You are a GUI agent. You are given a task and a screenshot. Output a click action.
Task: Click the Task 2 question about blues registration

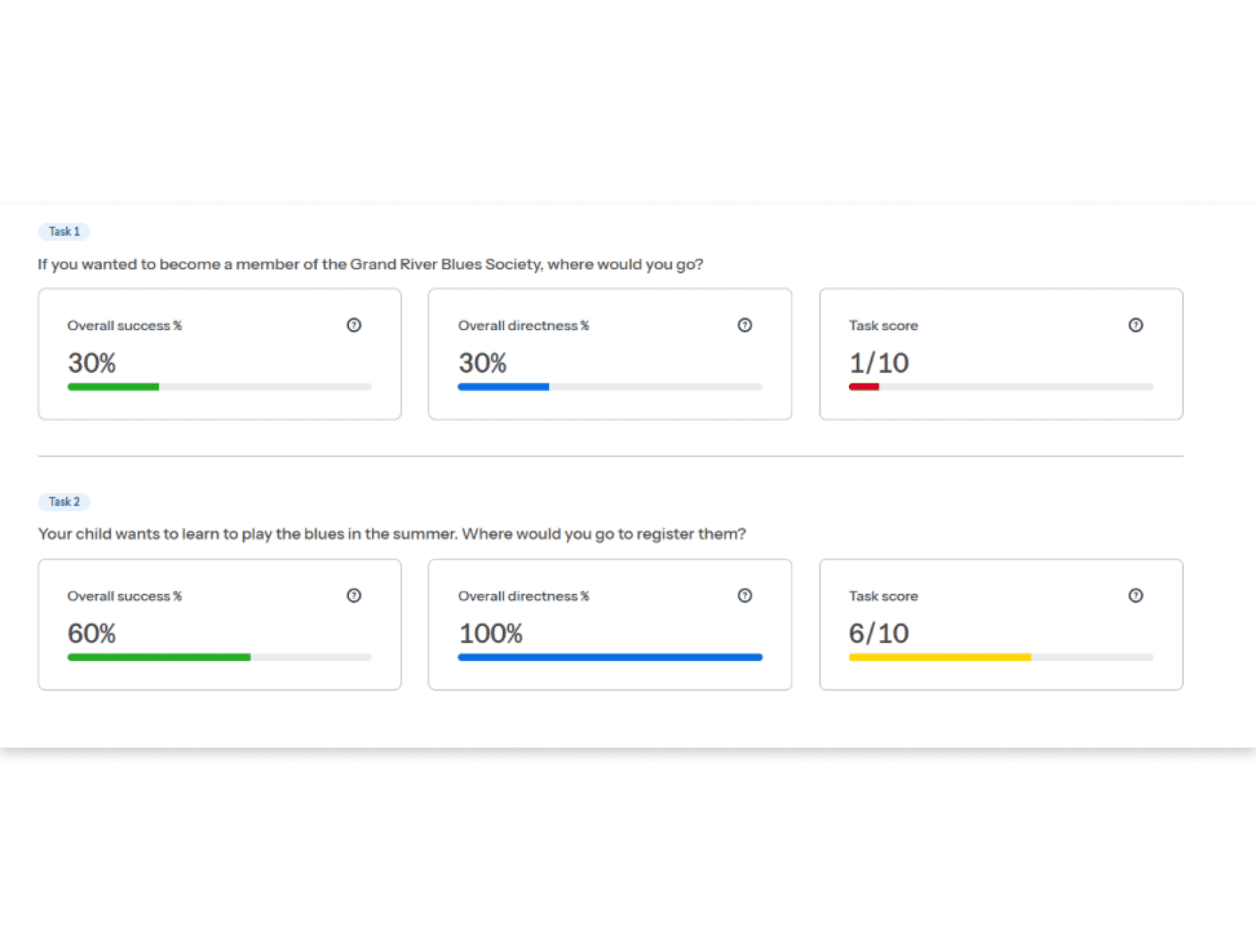392,534
